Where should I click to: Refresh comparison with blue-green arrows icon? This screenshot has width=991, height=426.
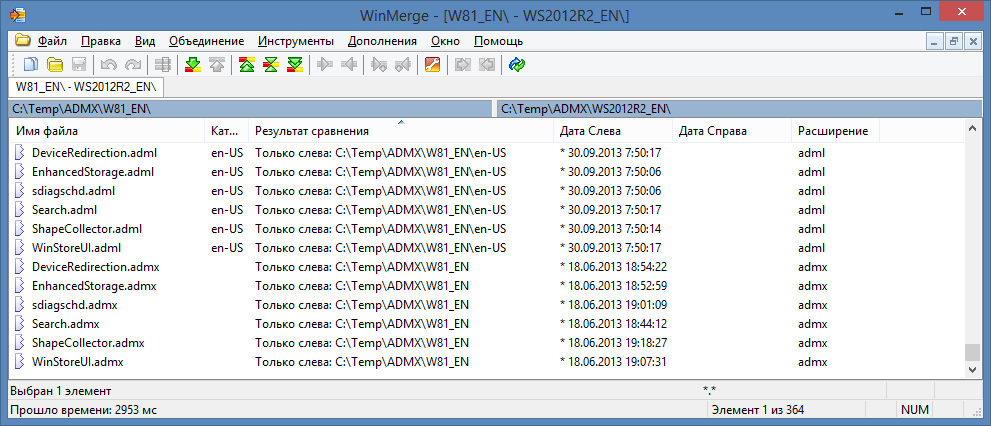(517, 64)
